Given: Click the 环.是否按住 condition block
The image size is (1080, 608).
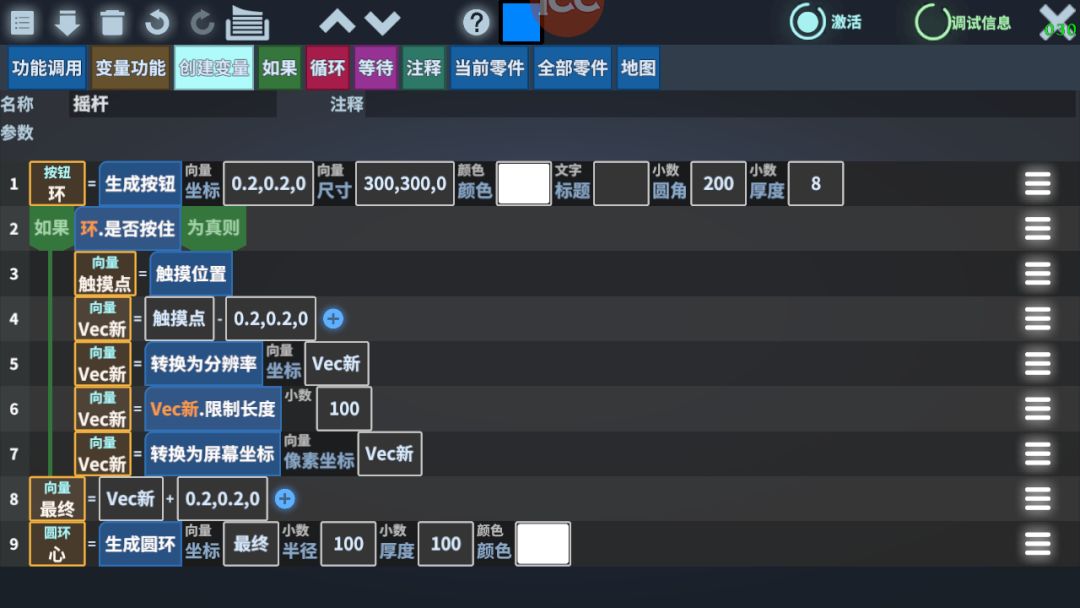Looking at the screenshot, I should tap(127, 229).
